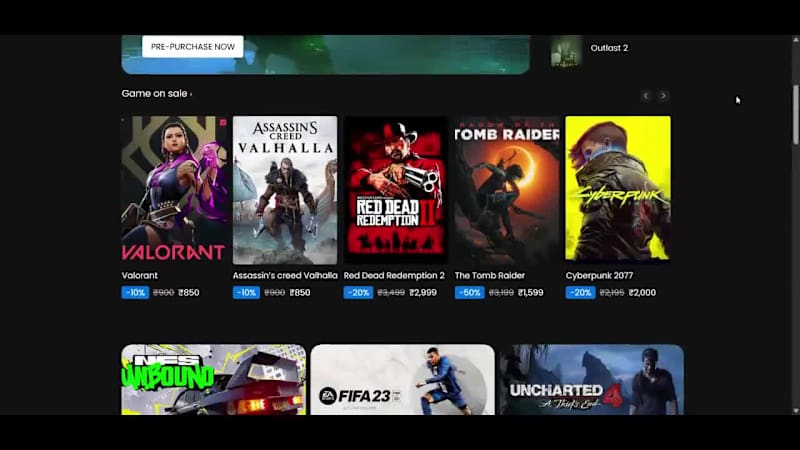Click the -20% badge under Cyberpunk 2077

tap(580, 292)
